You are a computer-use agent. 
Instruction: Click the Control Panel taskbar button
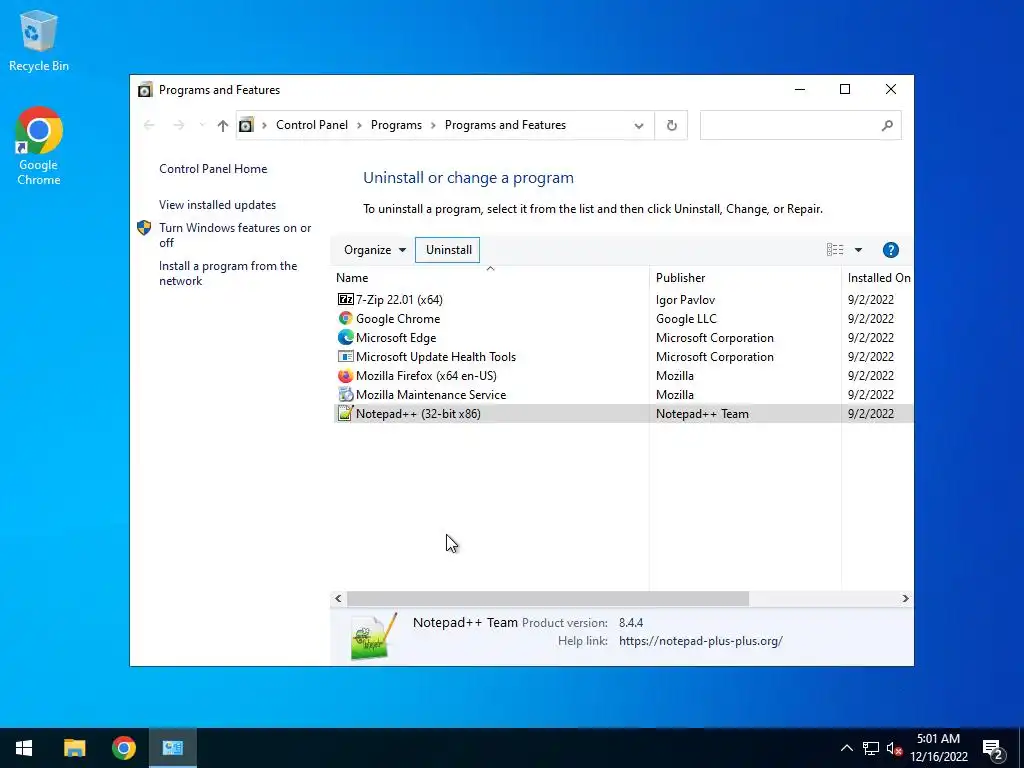(173, 748)
